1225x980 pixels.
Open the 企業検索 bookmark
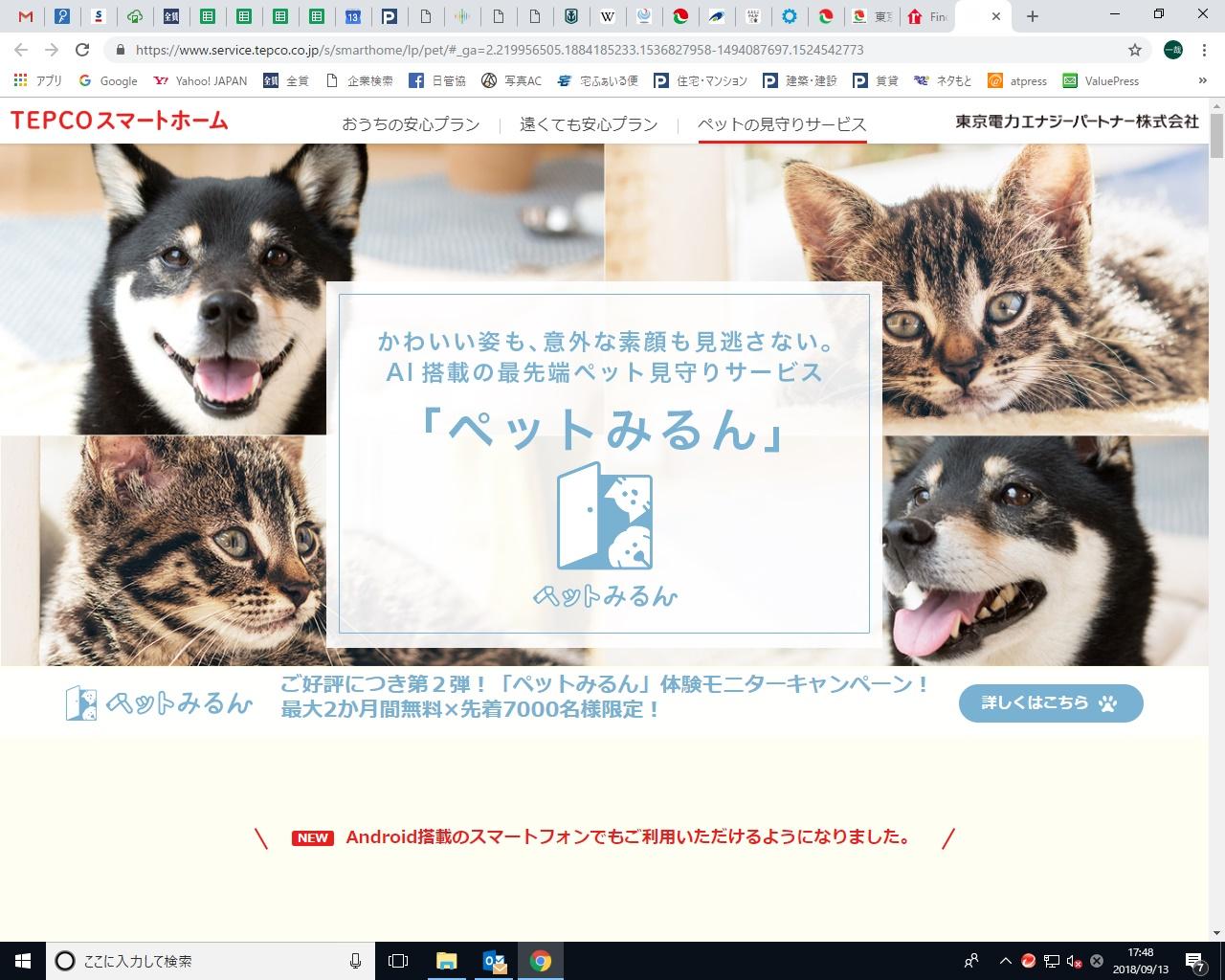(359, 81)
